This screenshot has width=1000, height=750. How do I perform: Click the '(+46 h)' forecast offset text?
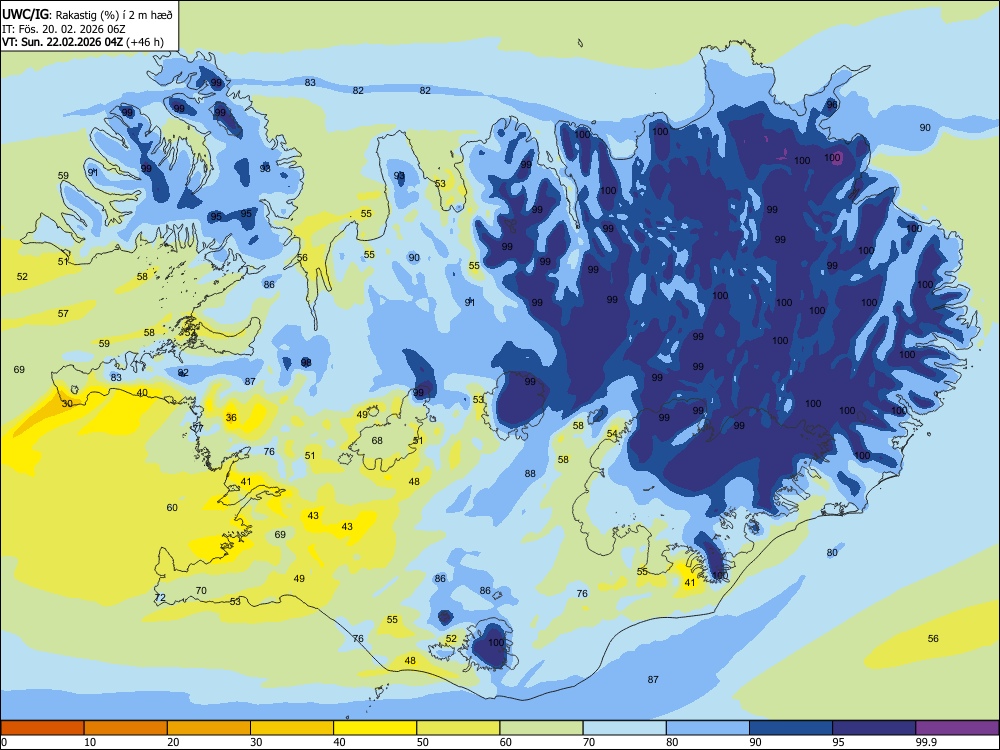145,42
